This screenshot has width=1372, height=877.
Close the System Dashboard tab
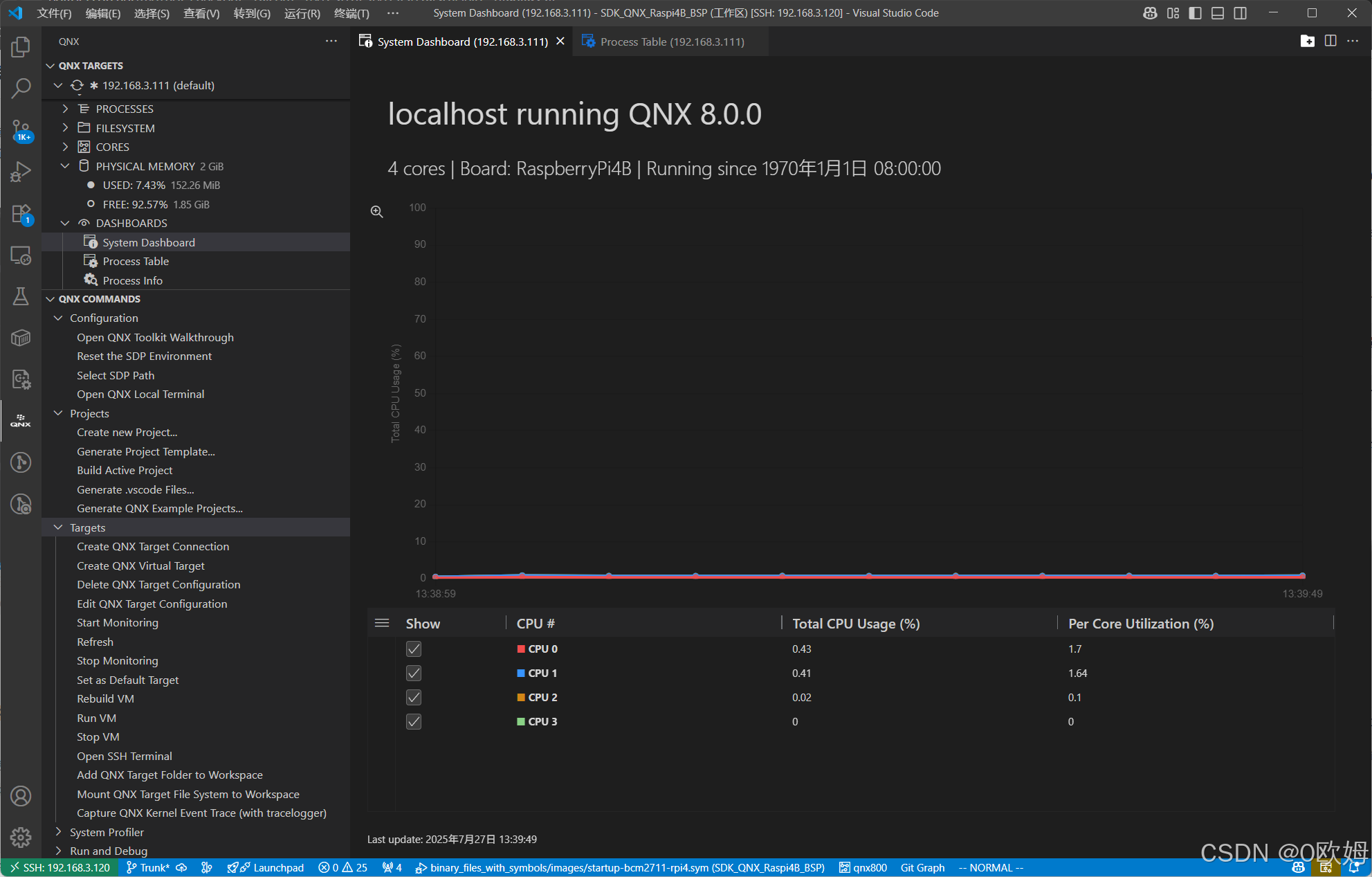[x=560, y=42]
